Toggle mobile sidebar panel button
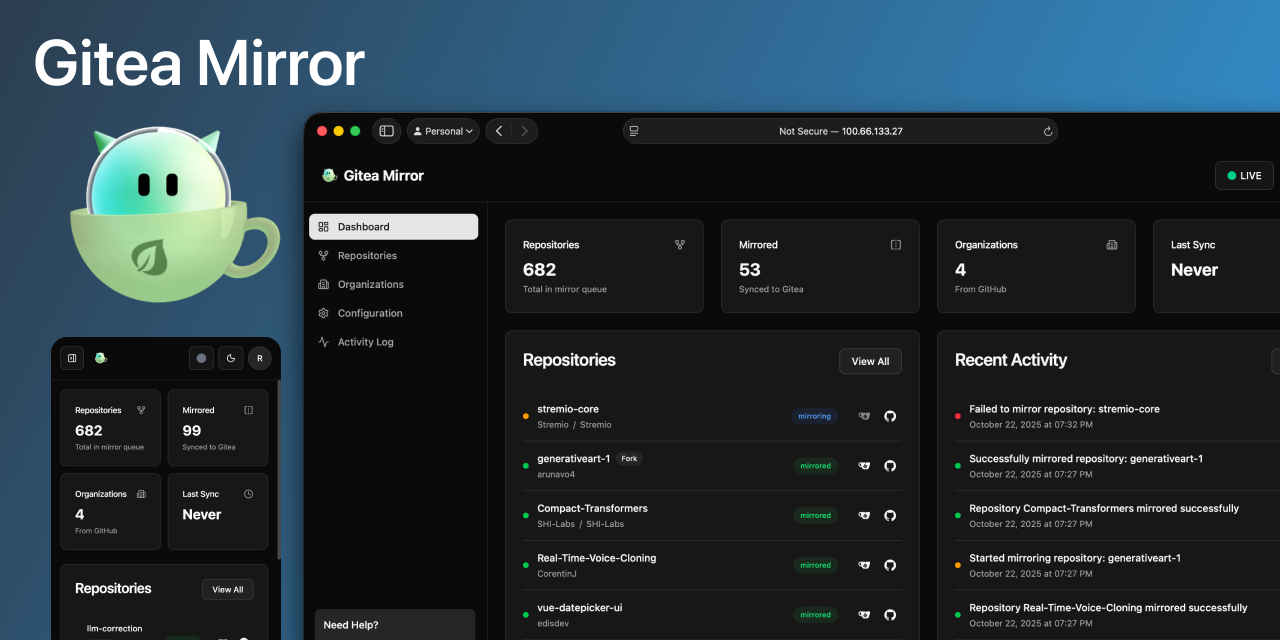This screenshot has height=640, width=1280. click(x=72, y=358)
